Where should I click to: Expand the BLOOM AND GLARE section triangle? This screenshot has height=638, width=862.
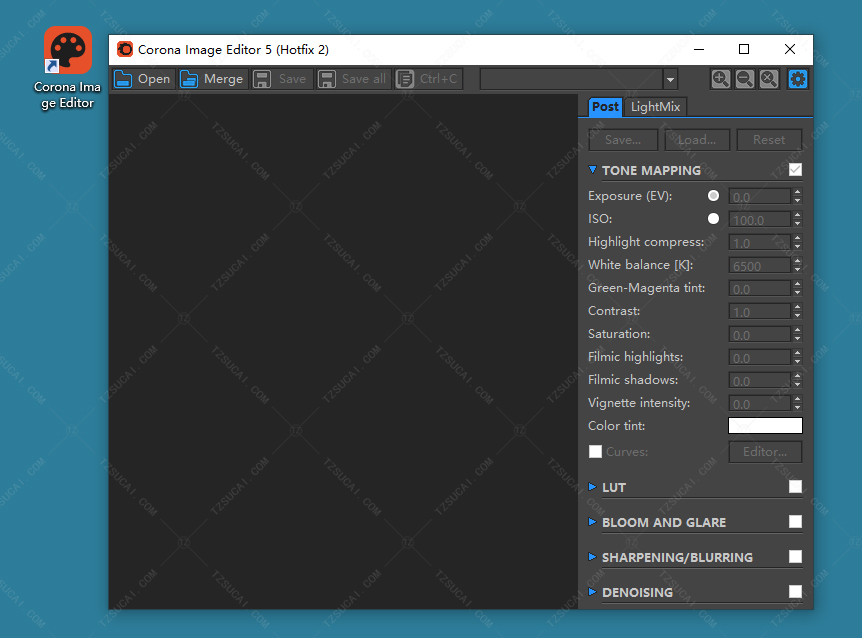point(592,522)
